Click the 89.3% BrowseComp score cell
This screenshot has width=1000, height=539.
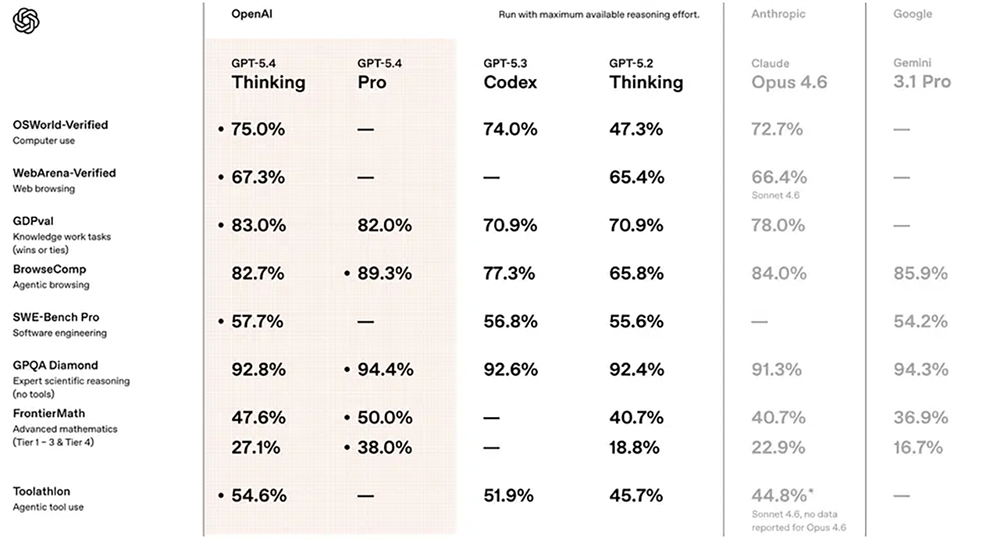point(384,273)
